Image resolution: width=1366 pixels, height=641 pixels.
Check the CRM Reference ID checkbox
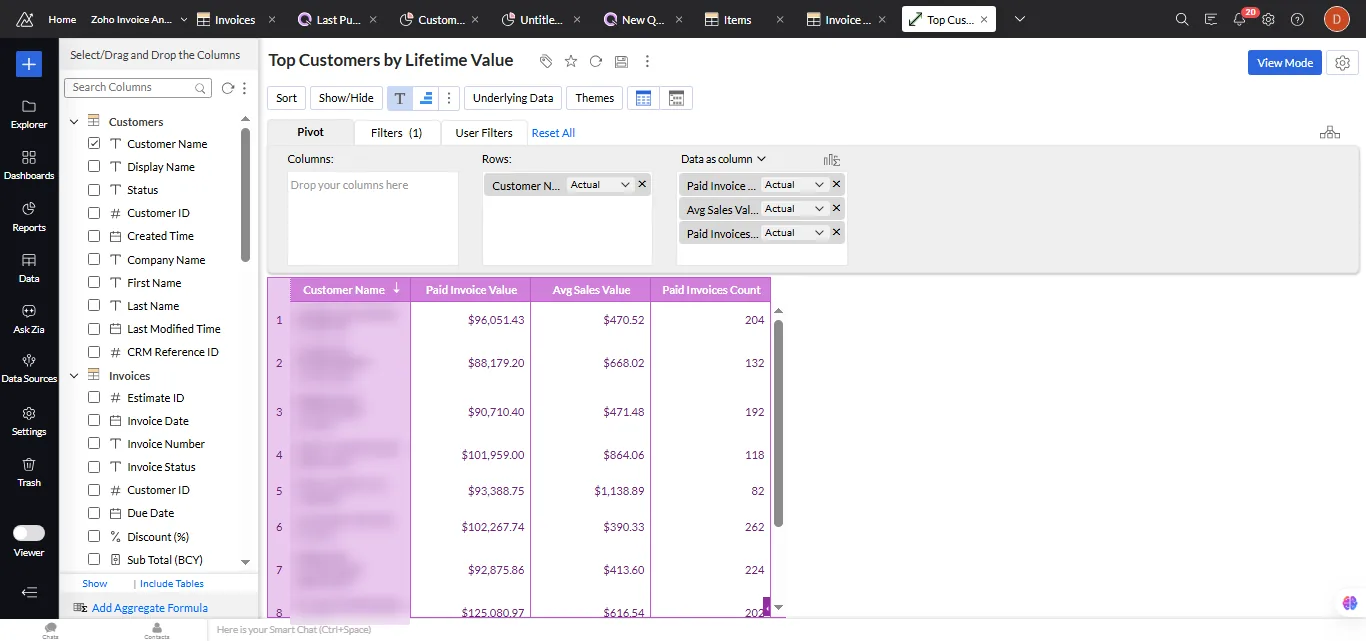(94, 352)
